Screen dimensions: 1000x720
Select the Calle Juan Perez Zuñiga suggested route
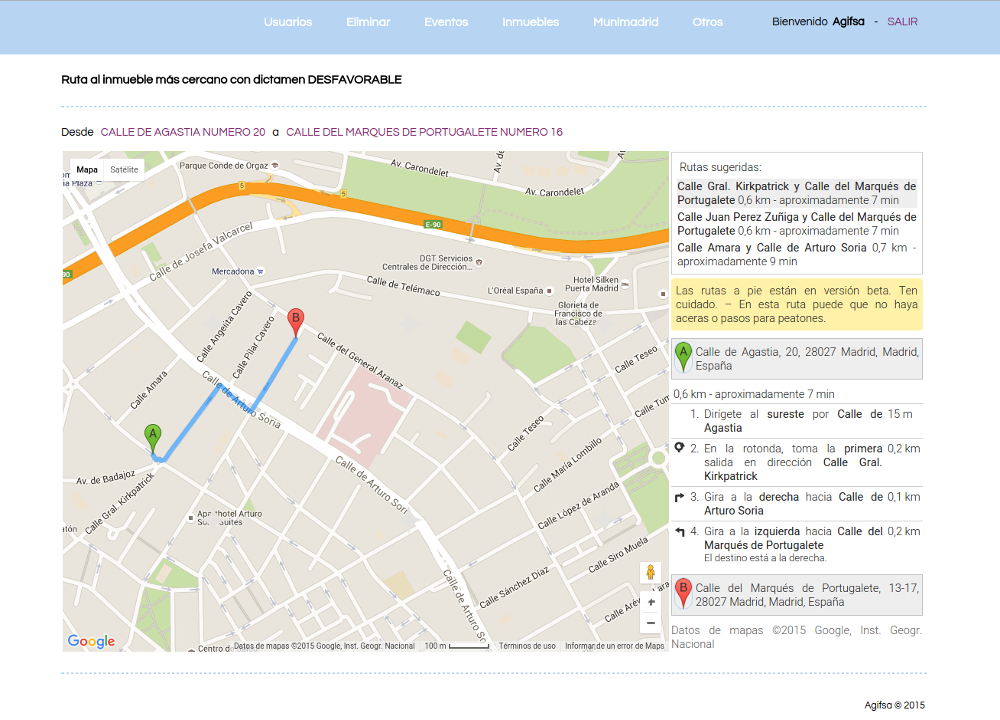point(796,224)
